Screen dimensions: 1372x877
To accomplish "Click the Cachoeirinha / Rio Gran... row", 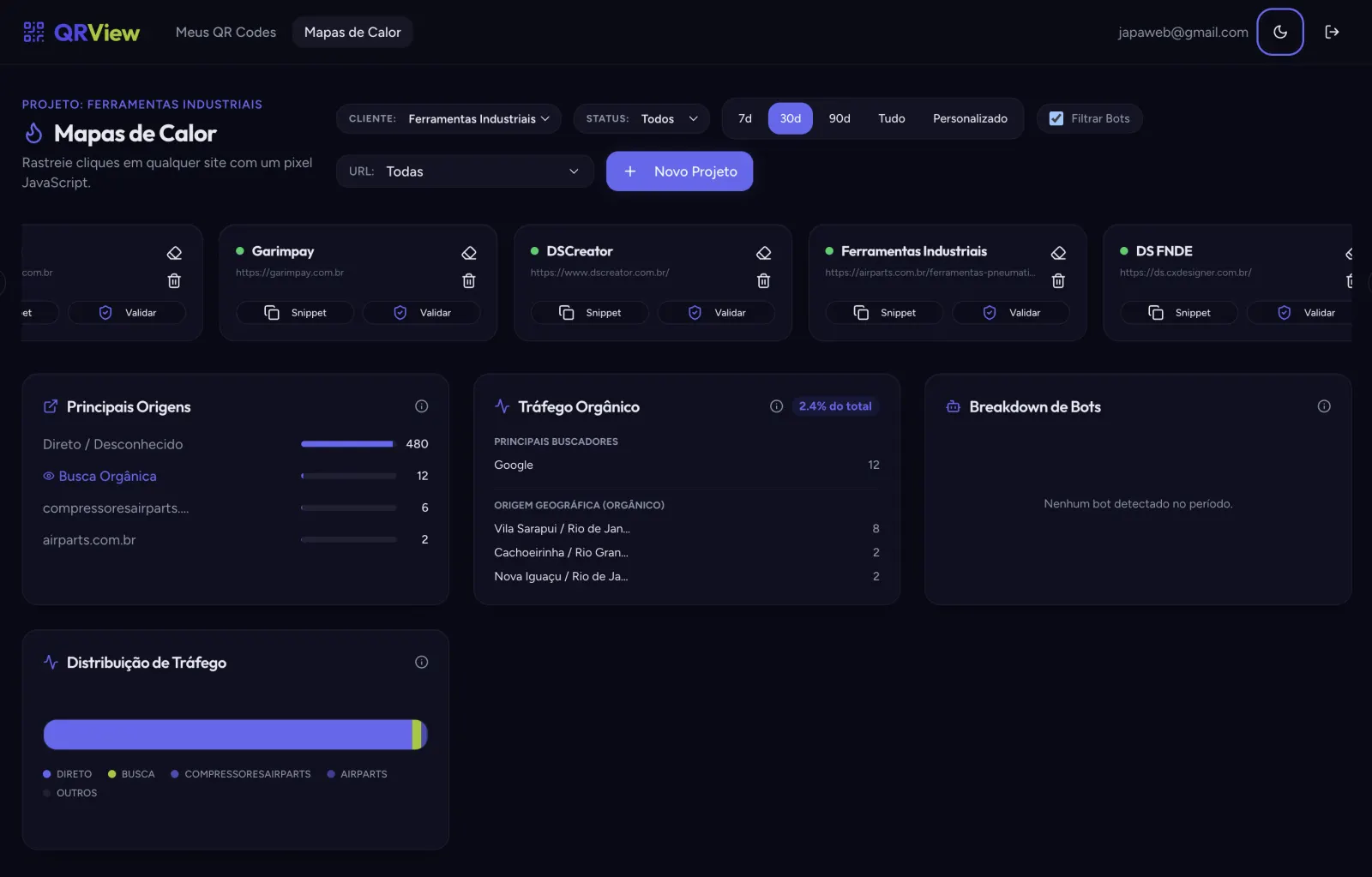I will pyautogui.click(x=687, y=552).
